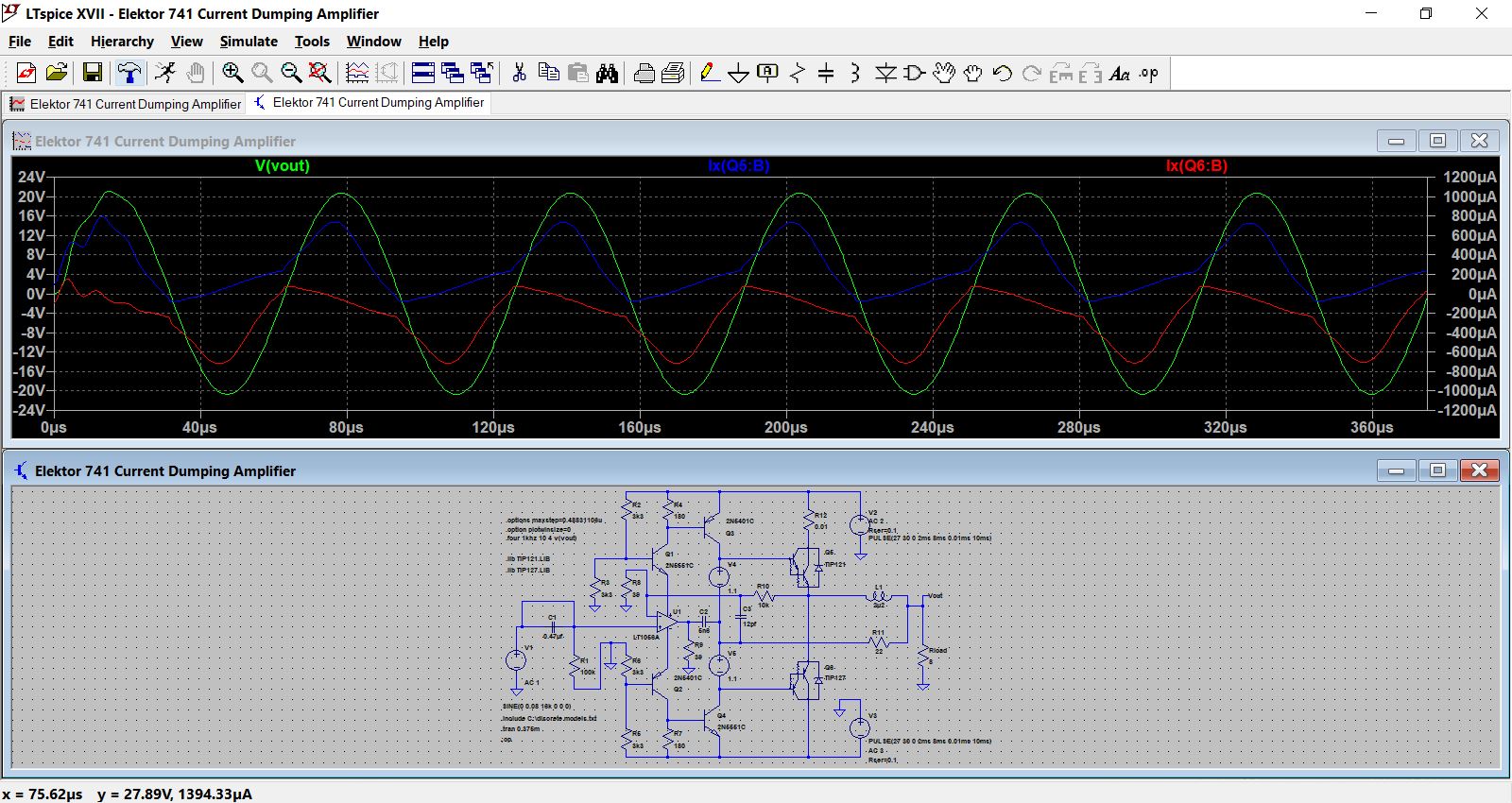Screen dimensions: 1512x803
Task: Click the TIP121 transistor Q5 in schematic
Action: pos(807,567)
